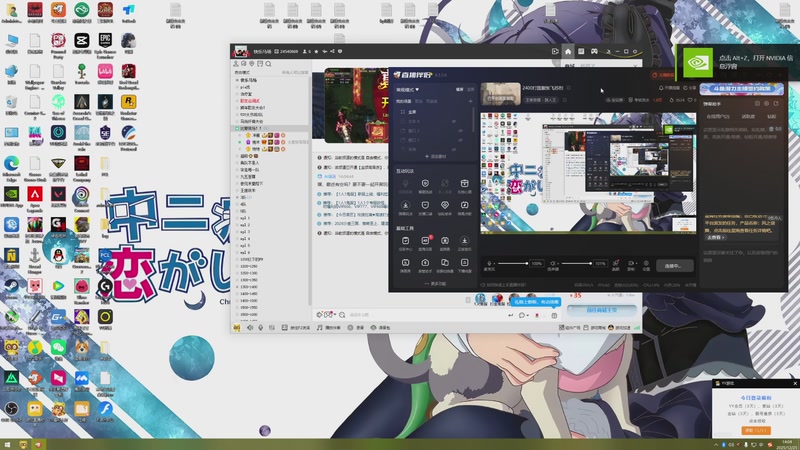Screen dimensions: 800x450
Task: Click the 分享 share link
Action: tap(690, 88)
